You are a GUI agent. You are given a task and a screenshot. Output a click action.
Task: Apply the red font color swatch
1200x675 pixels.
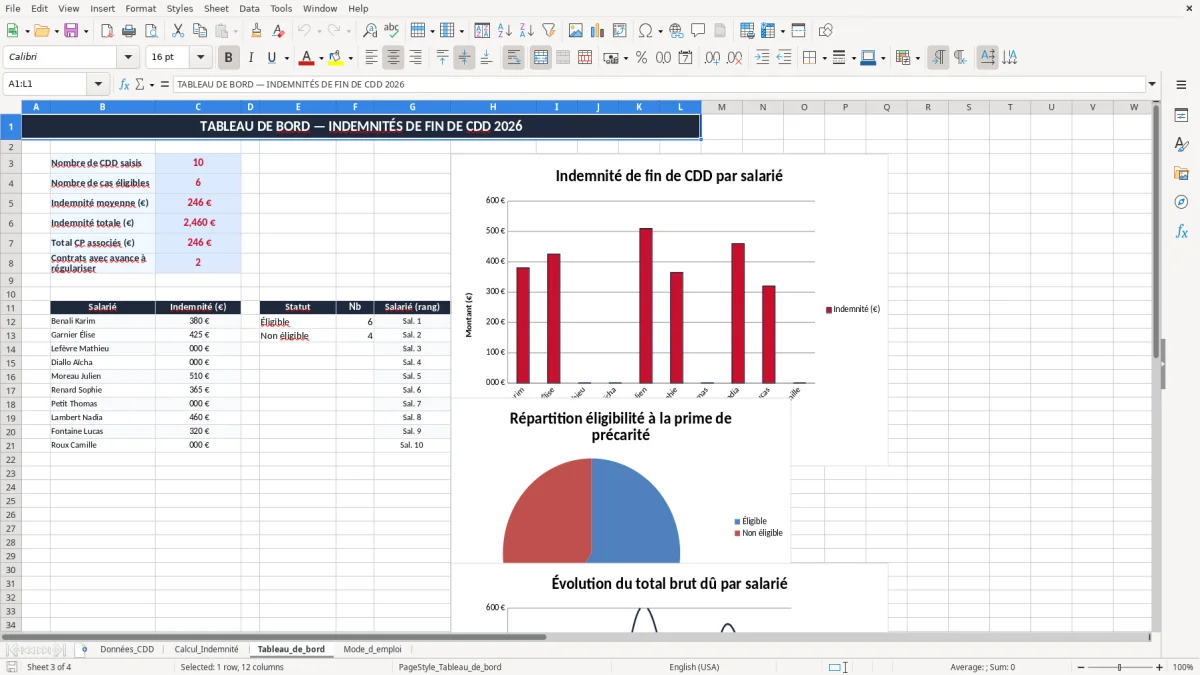click(x=307, y=58)
